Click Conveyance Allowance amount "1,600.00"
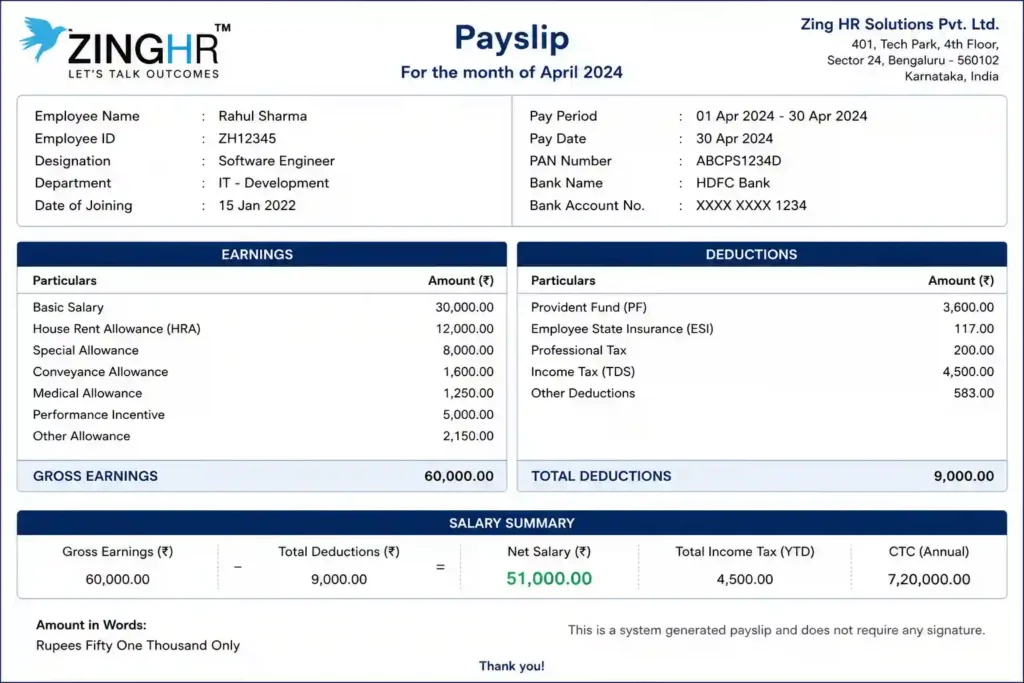 click(468, 372)
